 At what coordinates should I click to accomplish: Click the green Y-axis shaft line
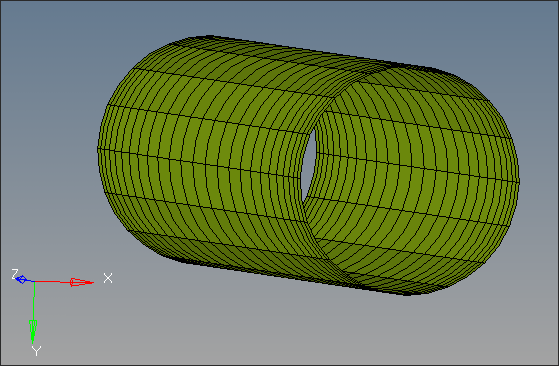tap(34, 301)
